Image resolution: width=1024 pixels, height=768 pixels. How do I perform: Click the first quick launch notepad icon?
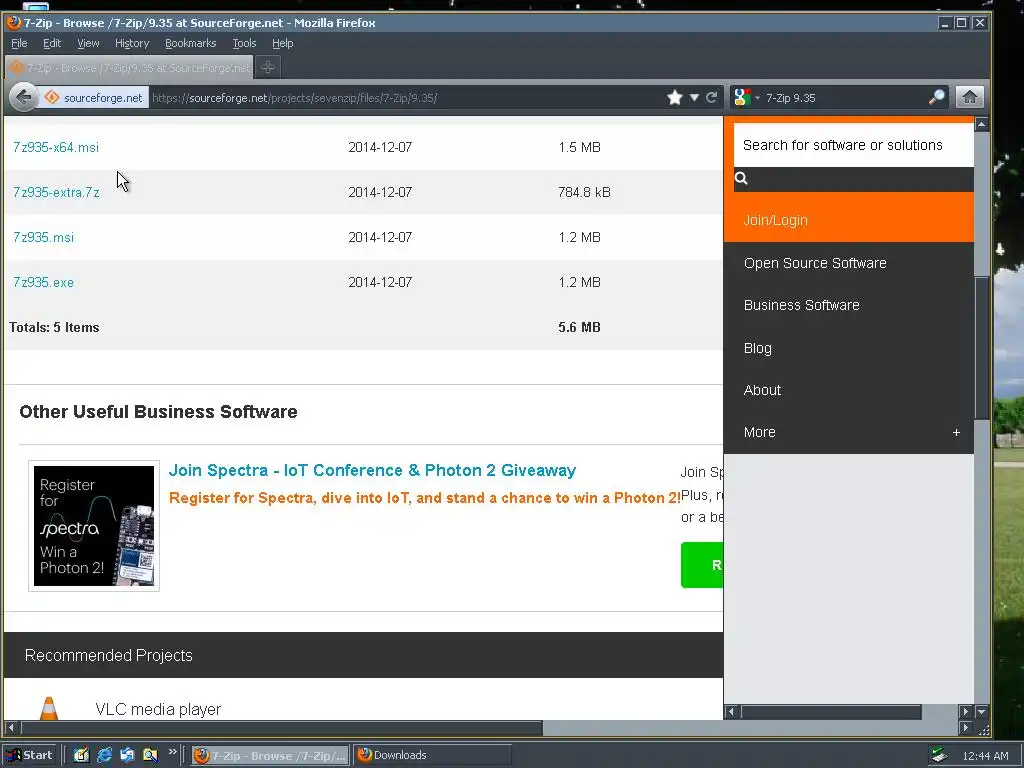pyautogui.click(x=81, y=755)
